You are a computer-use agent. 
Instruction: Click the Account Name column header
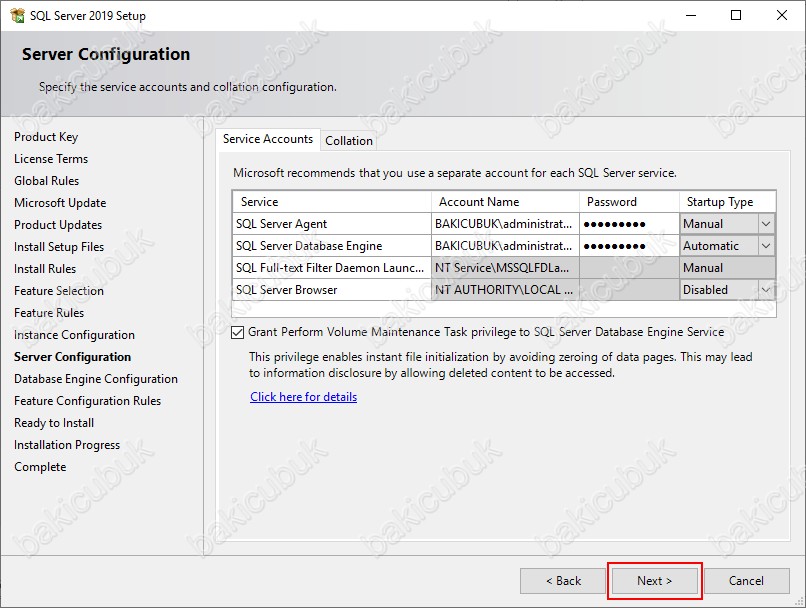[504, 202]
